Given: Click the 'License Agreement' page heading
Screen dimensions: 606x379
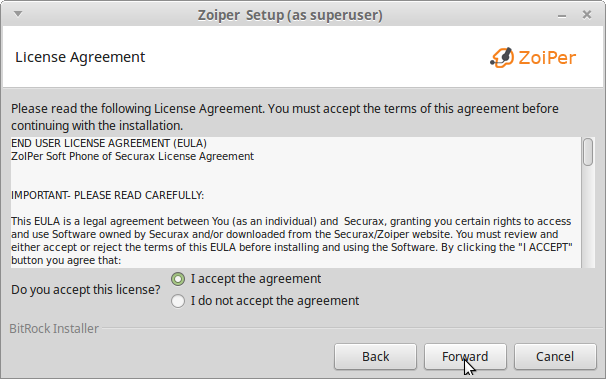Looking at the screenshot, I should [80, 57].
